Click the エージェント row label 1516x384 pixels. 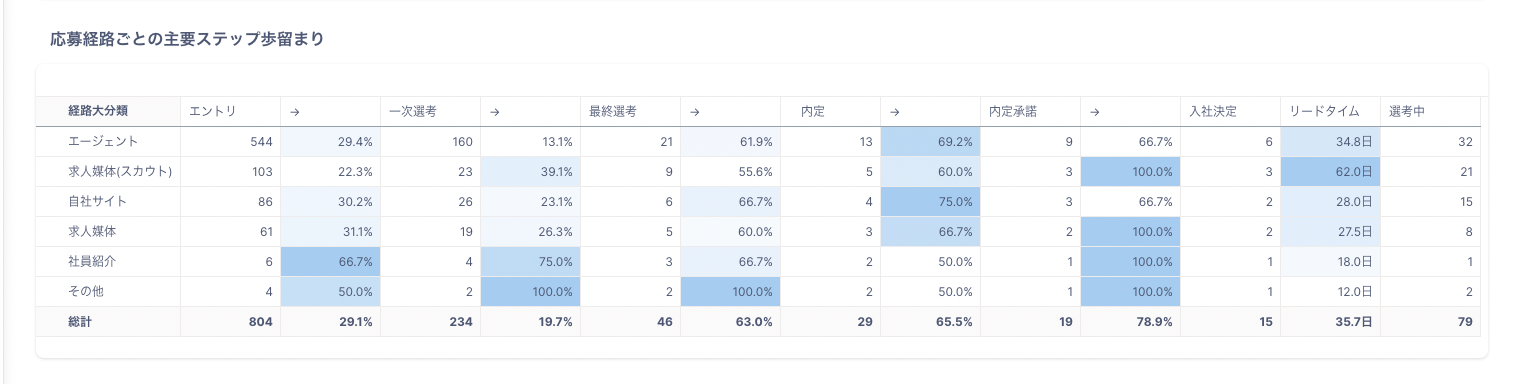point(103,142)
